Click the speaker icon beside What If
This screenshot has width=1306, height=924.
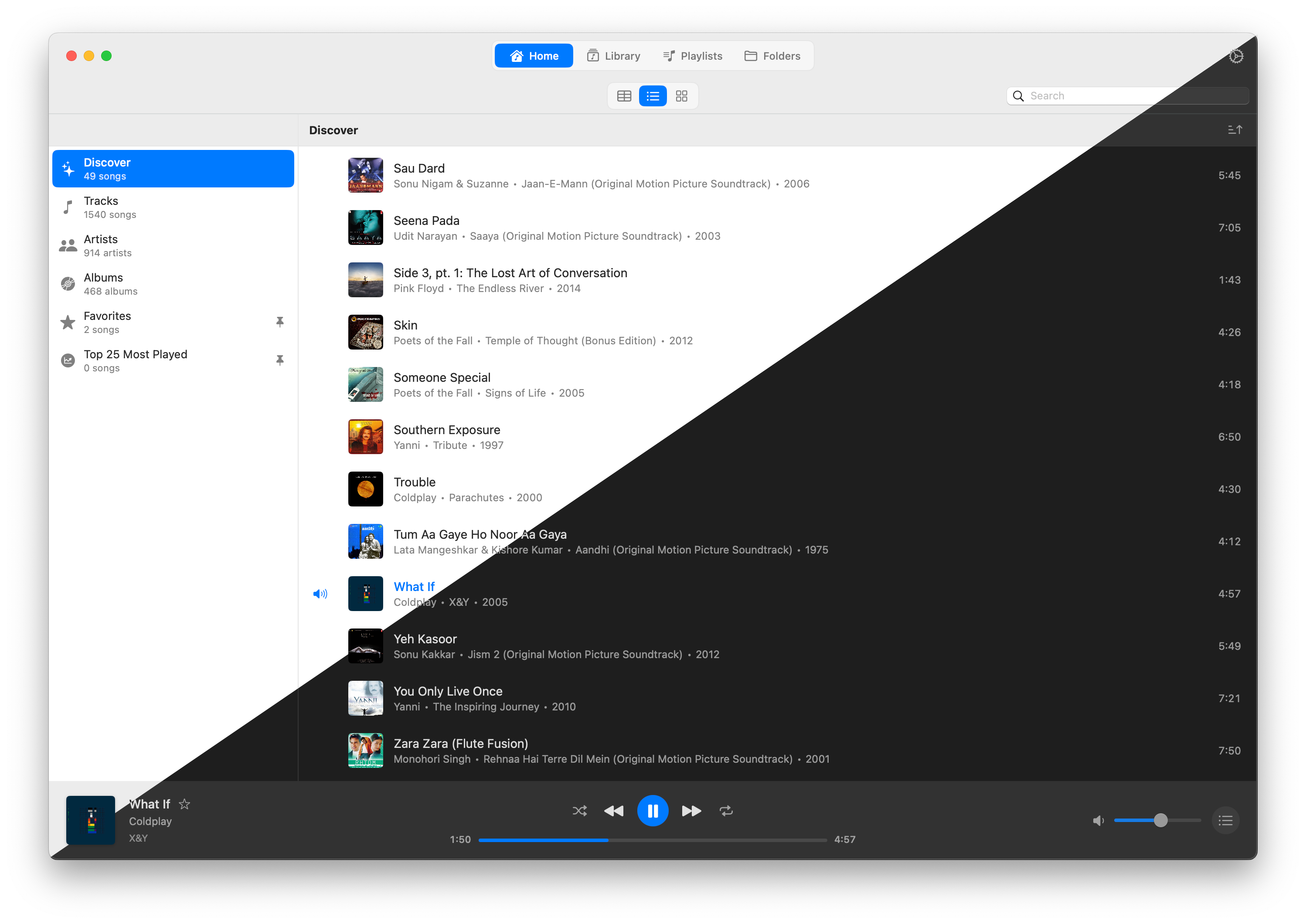click(320, 594)
